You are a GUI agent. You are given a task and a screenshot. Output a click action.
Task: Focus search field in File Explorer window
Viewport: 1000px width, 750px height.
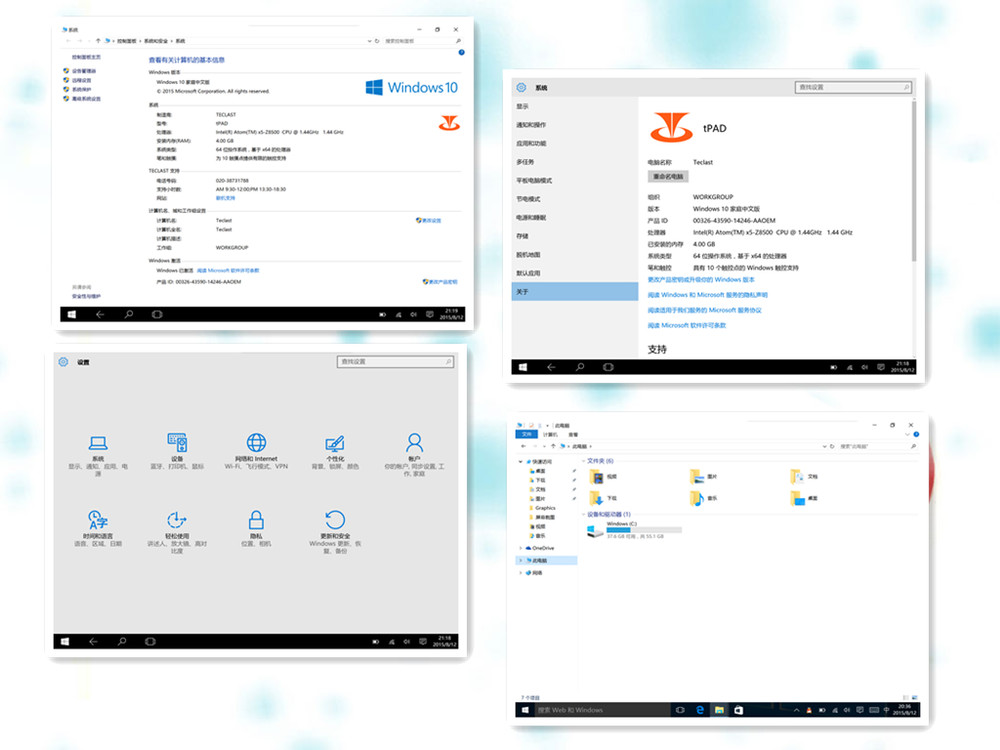(x=878, y=446)
